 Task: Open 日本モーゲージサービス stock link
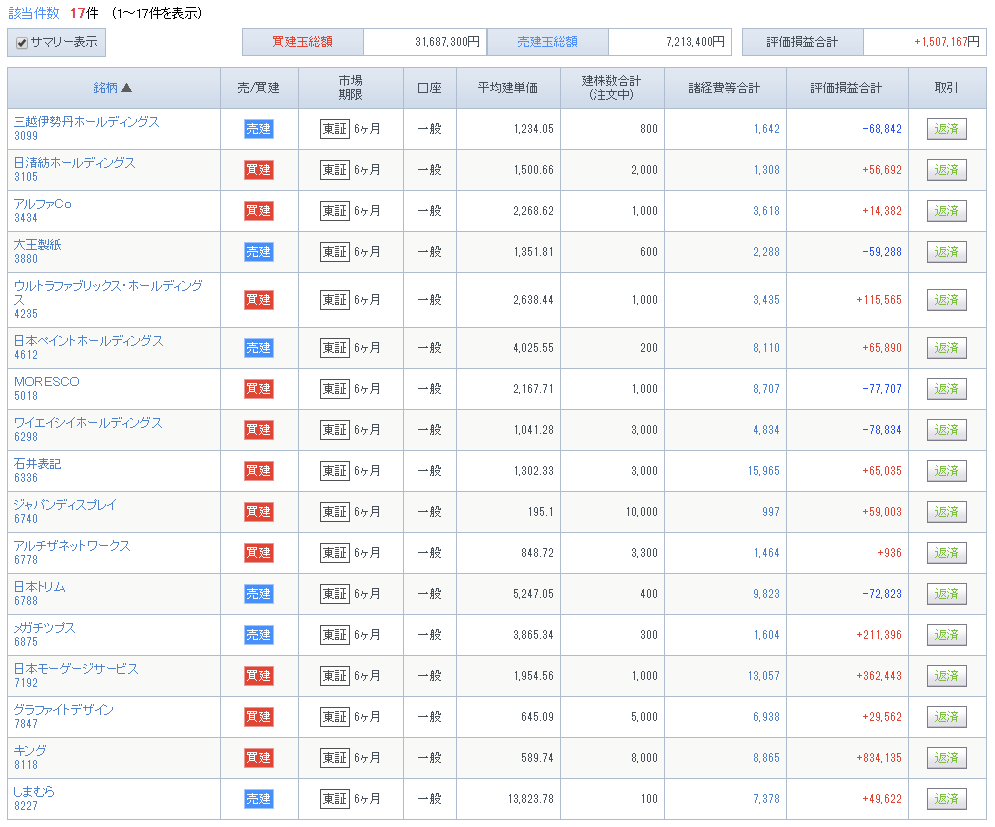[x=76, y=669]
